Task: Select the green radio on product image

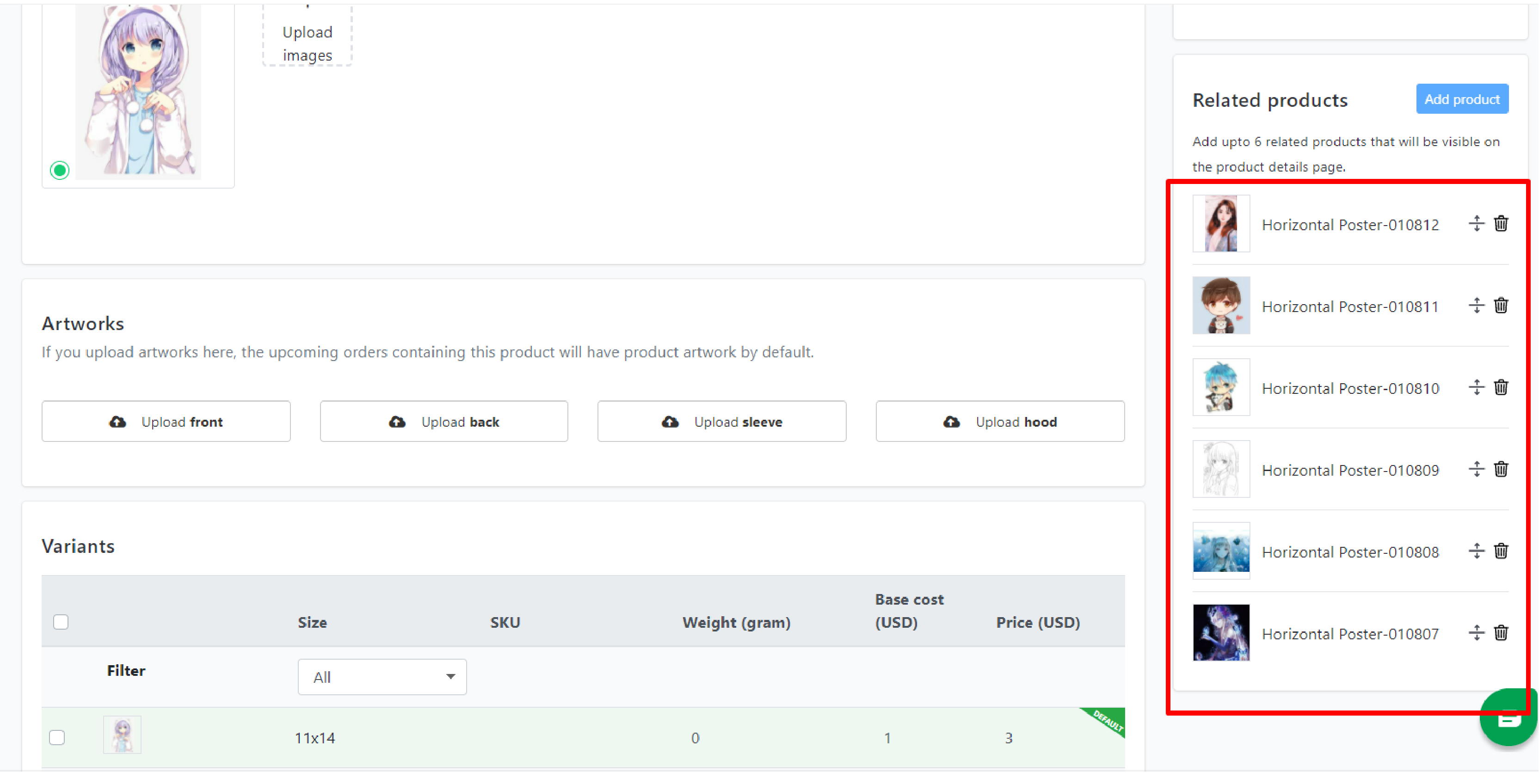Action: tap(60, 170)
